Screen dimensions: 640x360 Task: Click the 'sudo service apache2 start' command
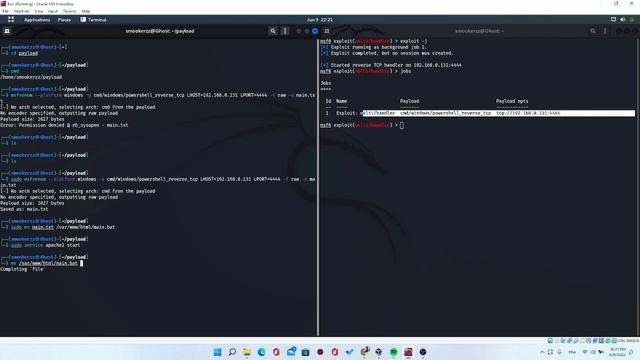(x=45, y=245)
